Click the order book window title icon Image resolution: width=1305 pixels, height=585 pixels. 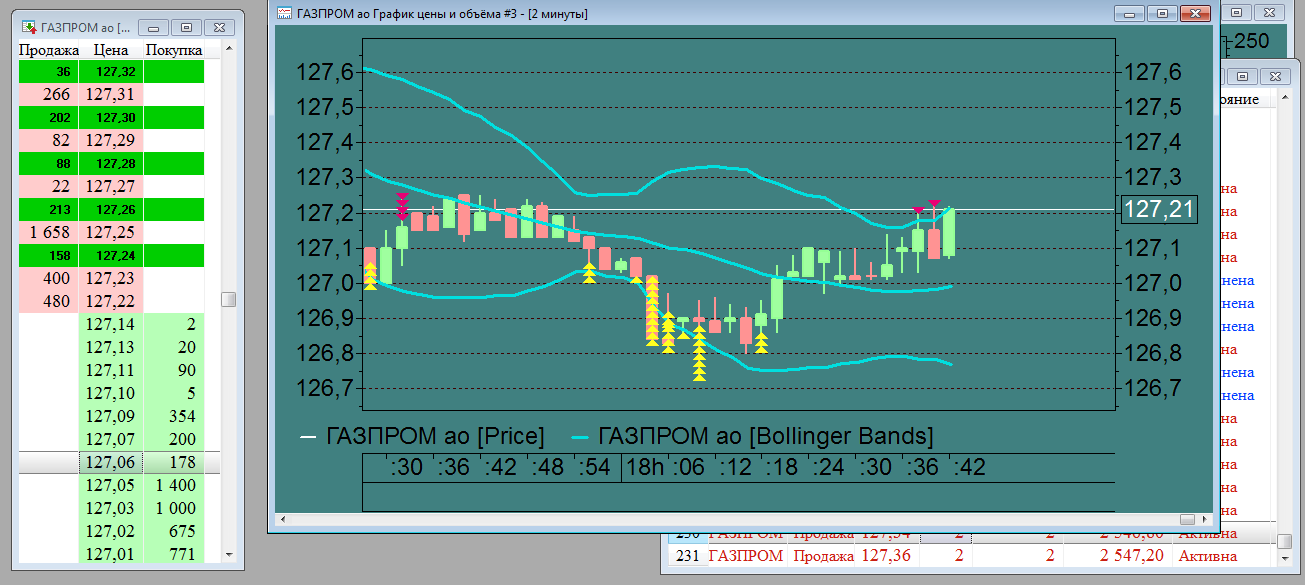[x=28, y=26]
